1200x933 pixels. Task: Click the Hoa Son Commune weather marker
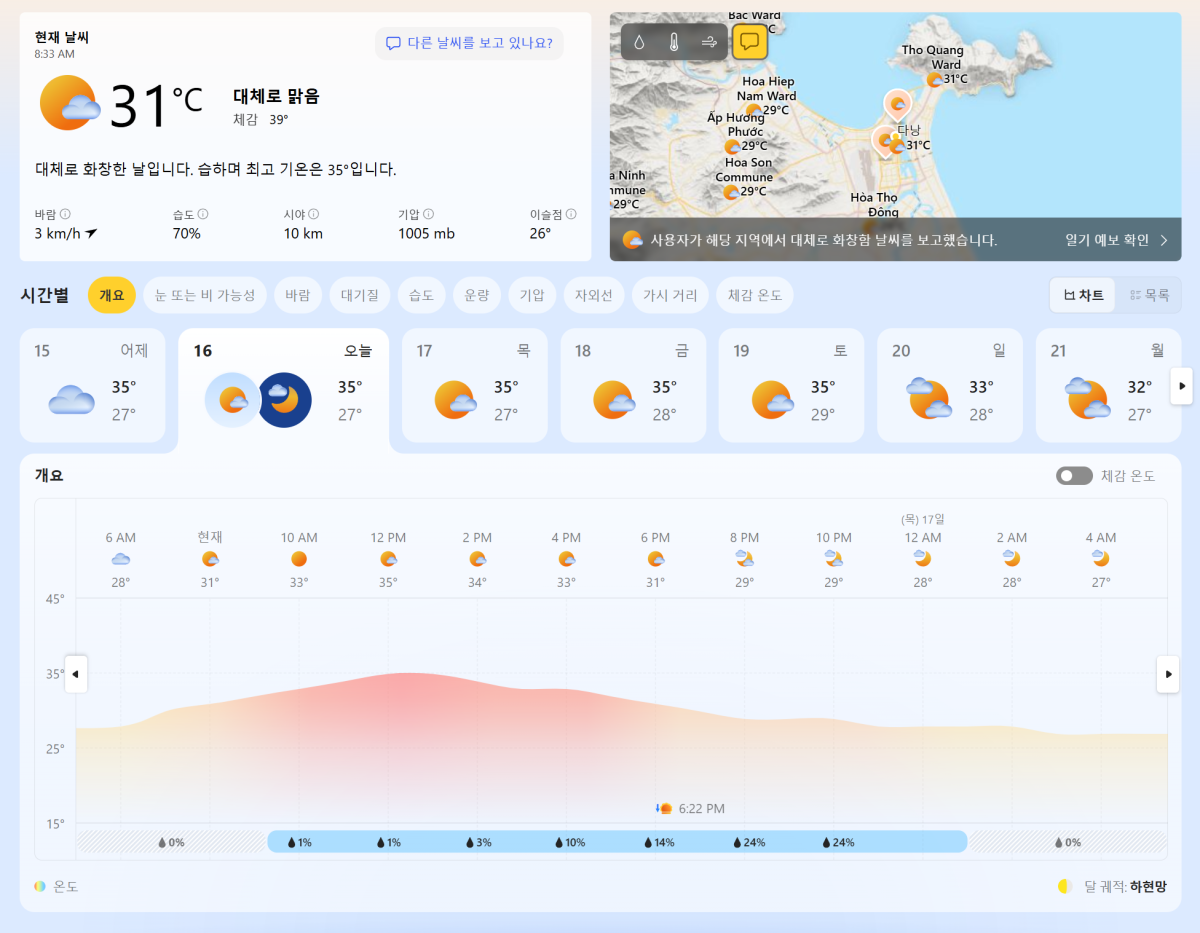pyautogui.click(x=731, y=192)
